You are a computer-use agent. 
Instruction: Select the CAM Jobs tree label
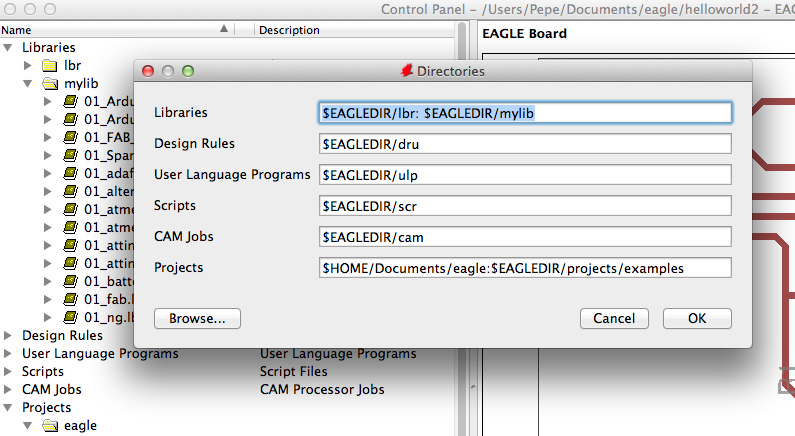52,389
